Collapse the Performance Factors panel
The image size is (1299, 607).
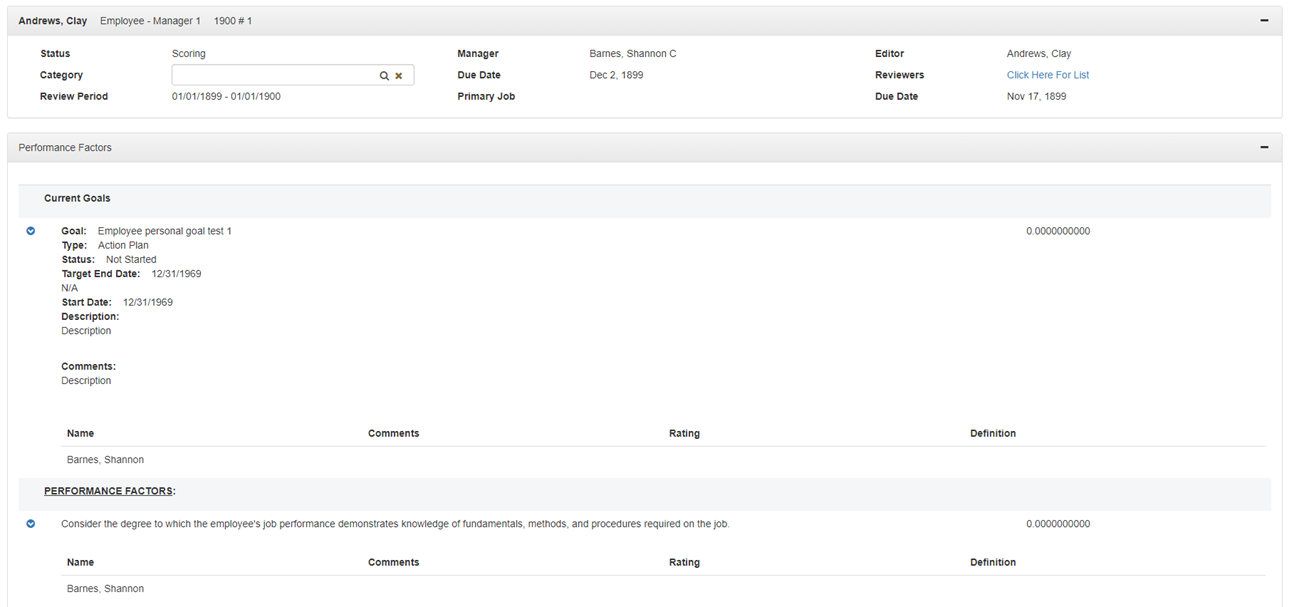pos(1264,147)
